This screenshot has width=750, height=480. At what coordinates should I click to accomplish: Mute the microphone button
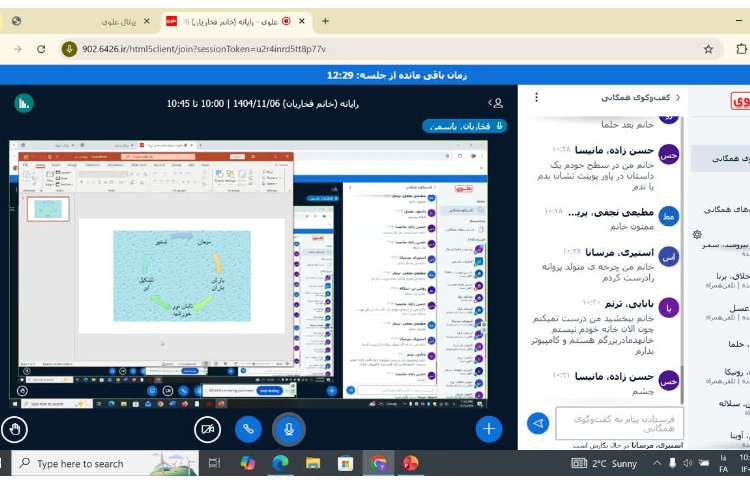(289, 429)
